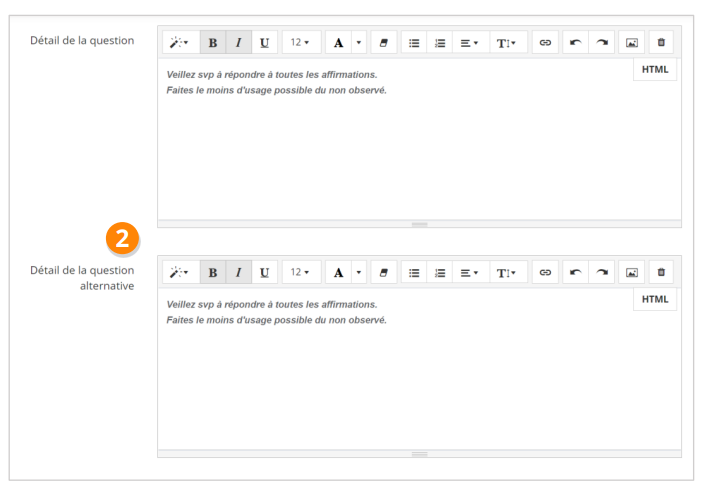Redo the change in the top editor
710x487 pixels.
(x=603, y=43)
